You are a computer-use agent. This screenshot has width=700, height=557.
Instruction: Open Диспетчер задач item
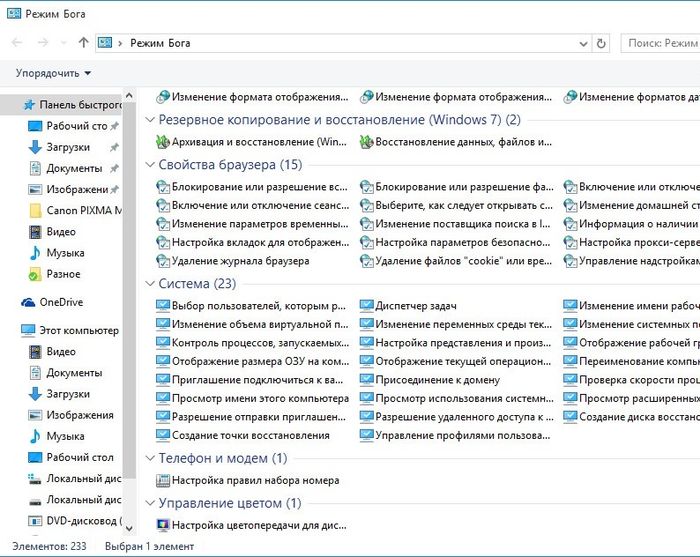(416, 306)
